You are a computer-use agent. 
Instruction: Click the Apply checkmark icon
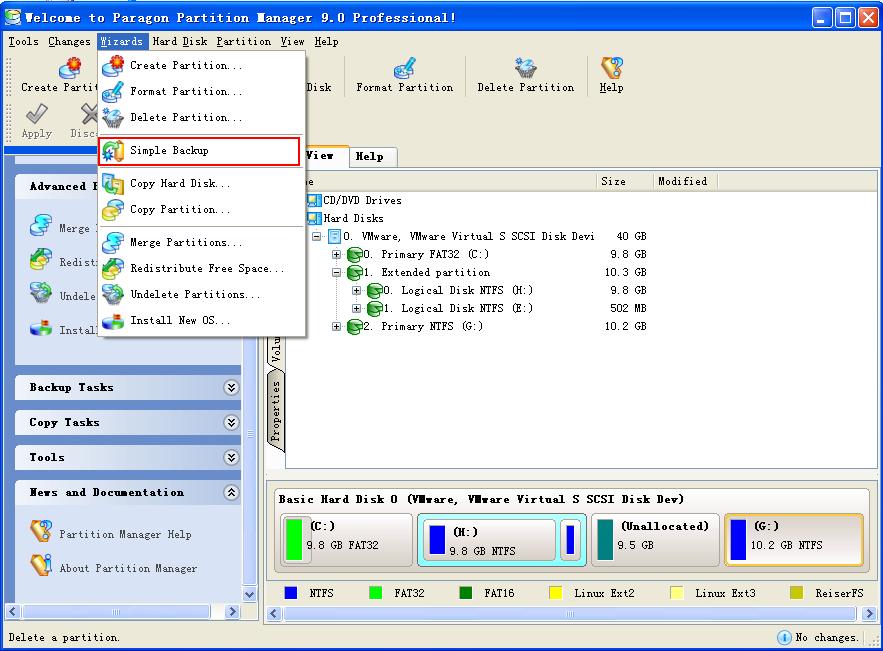click(x=37, y=114)
